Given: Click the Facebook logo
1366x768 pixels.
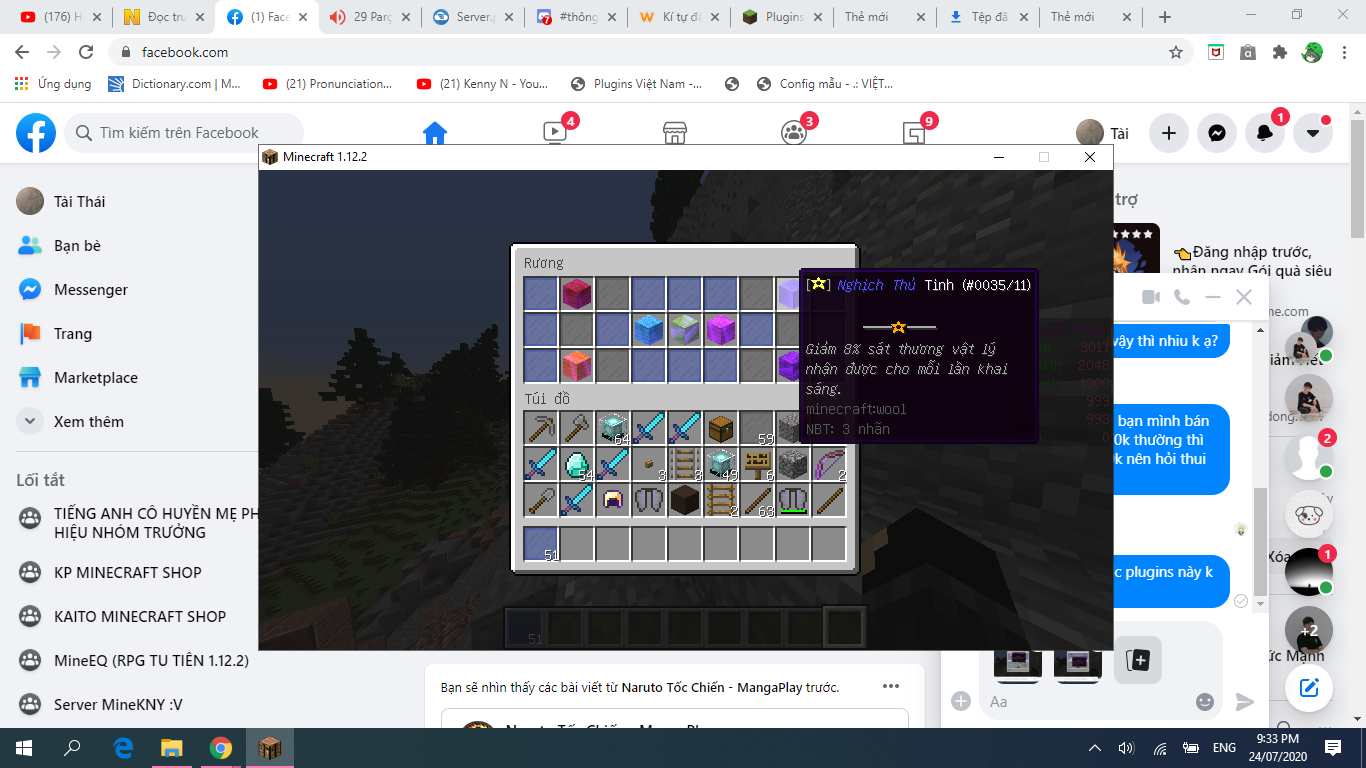Looking at the screenshot, I should click(x=36, y=133).
